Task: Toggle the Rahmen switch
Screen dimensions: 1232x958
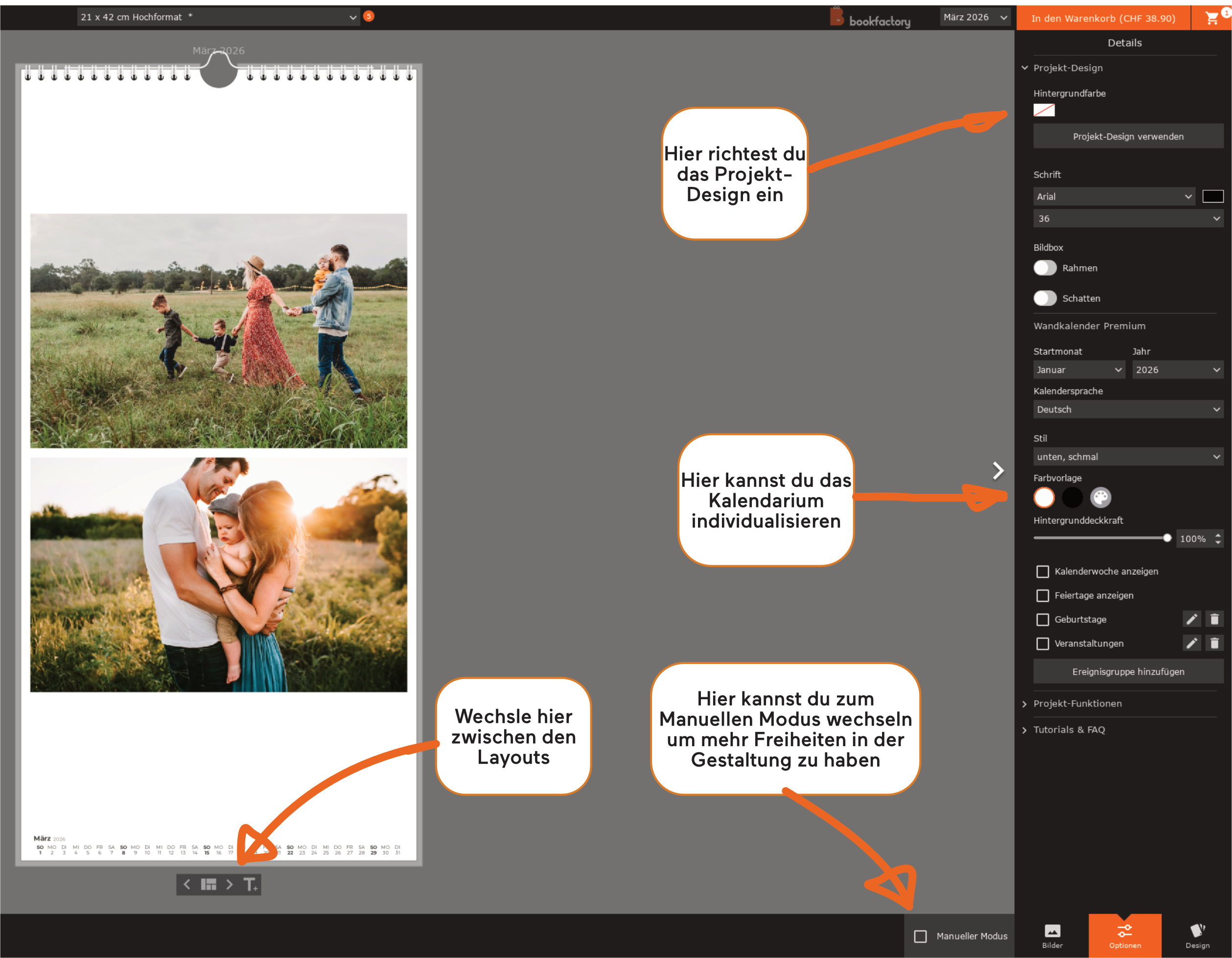Action: click(1045, 268)
